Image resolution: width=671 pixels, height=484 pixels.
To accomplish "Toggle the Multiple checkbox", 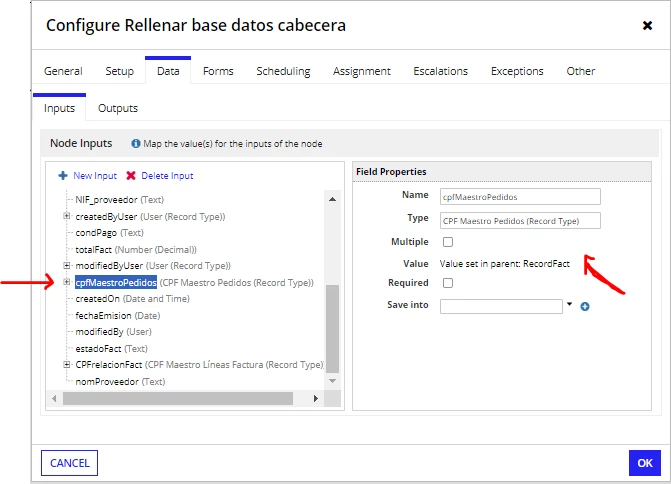I will click(448, 242).
